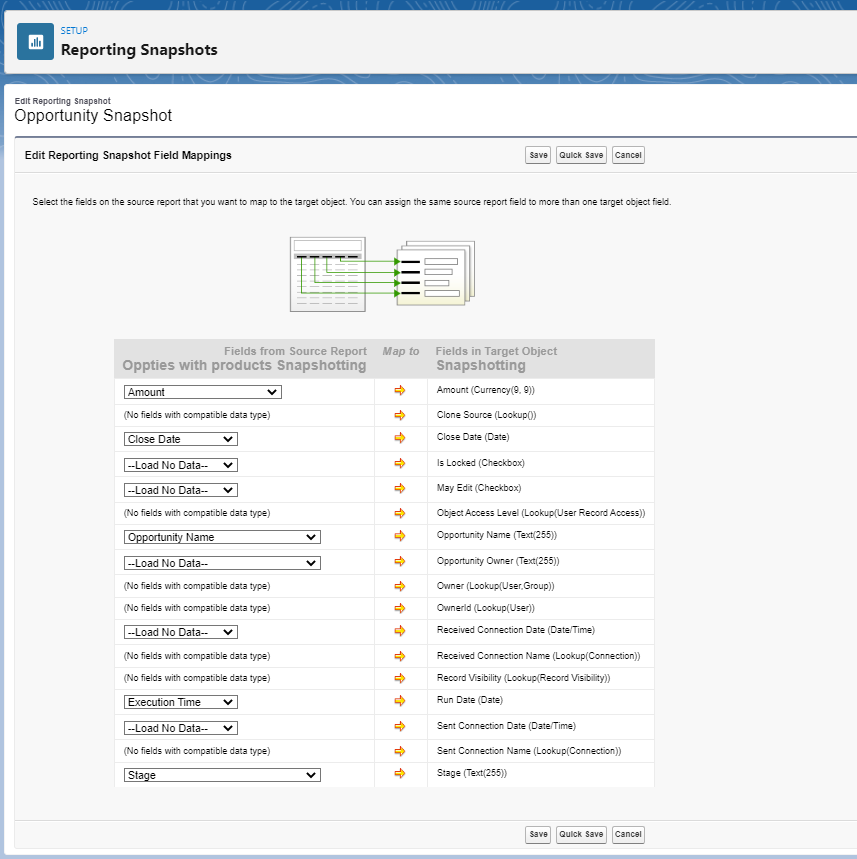Open the Opportunity Name source field dropdown
857x859 pixels.
coord(222,537)
